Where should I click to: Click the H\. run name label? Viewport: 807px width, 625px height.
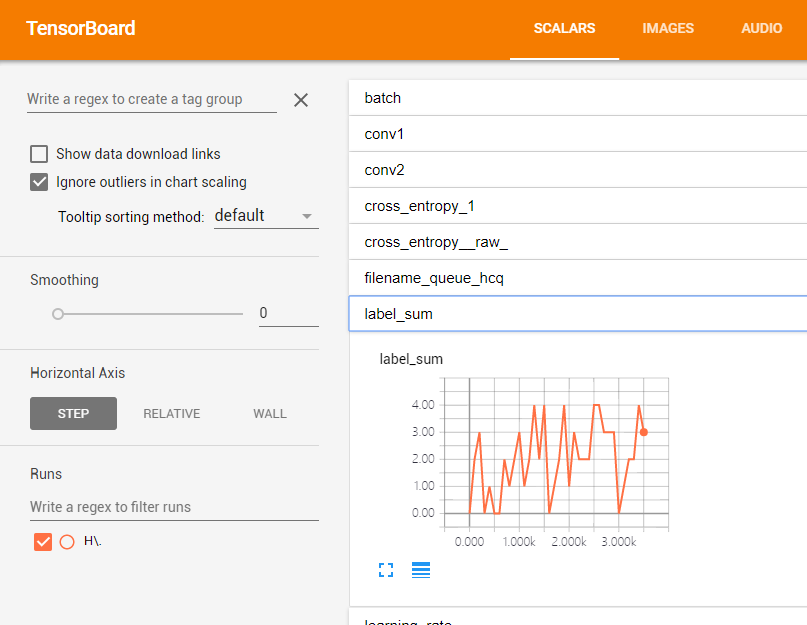pos(93,541)
